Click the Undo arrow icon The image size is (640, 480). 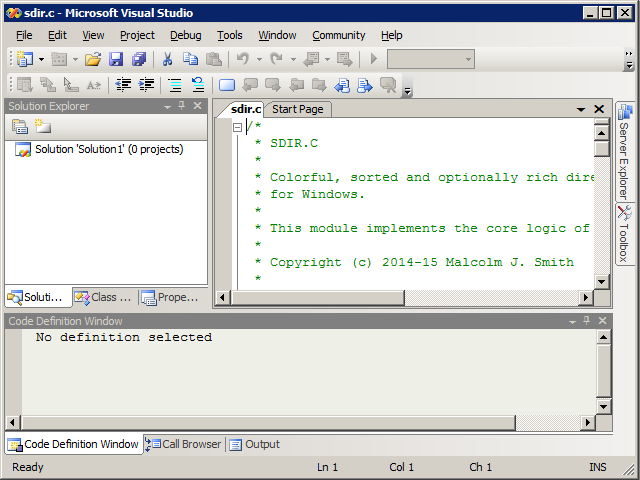(242, 59)
